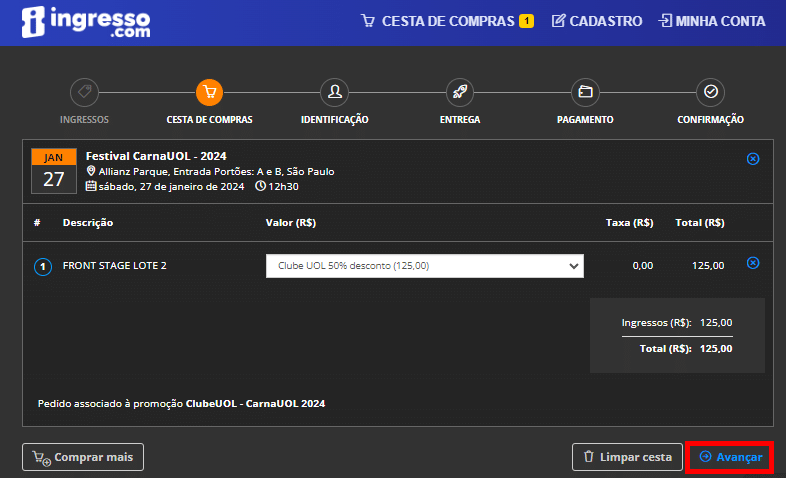Click the Descrição column header
This screenshot has height=478, width=786.
click(x=88, y=222)
